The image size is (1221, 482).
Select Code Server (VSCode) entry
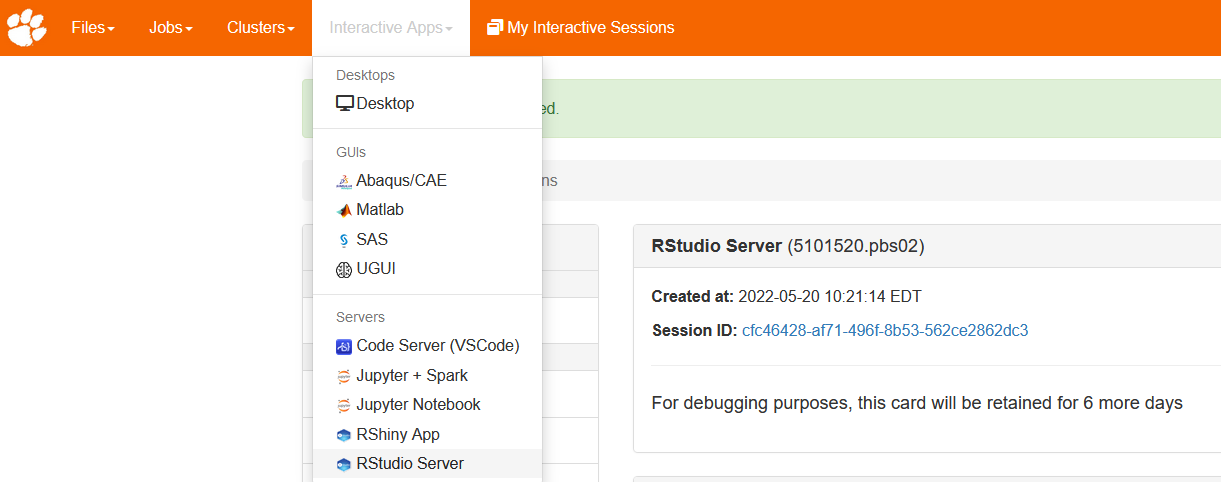[428, 346]
